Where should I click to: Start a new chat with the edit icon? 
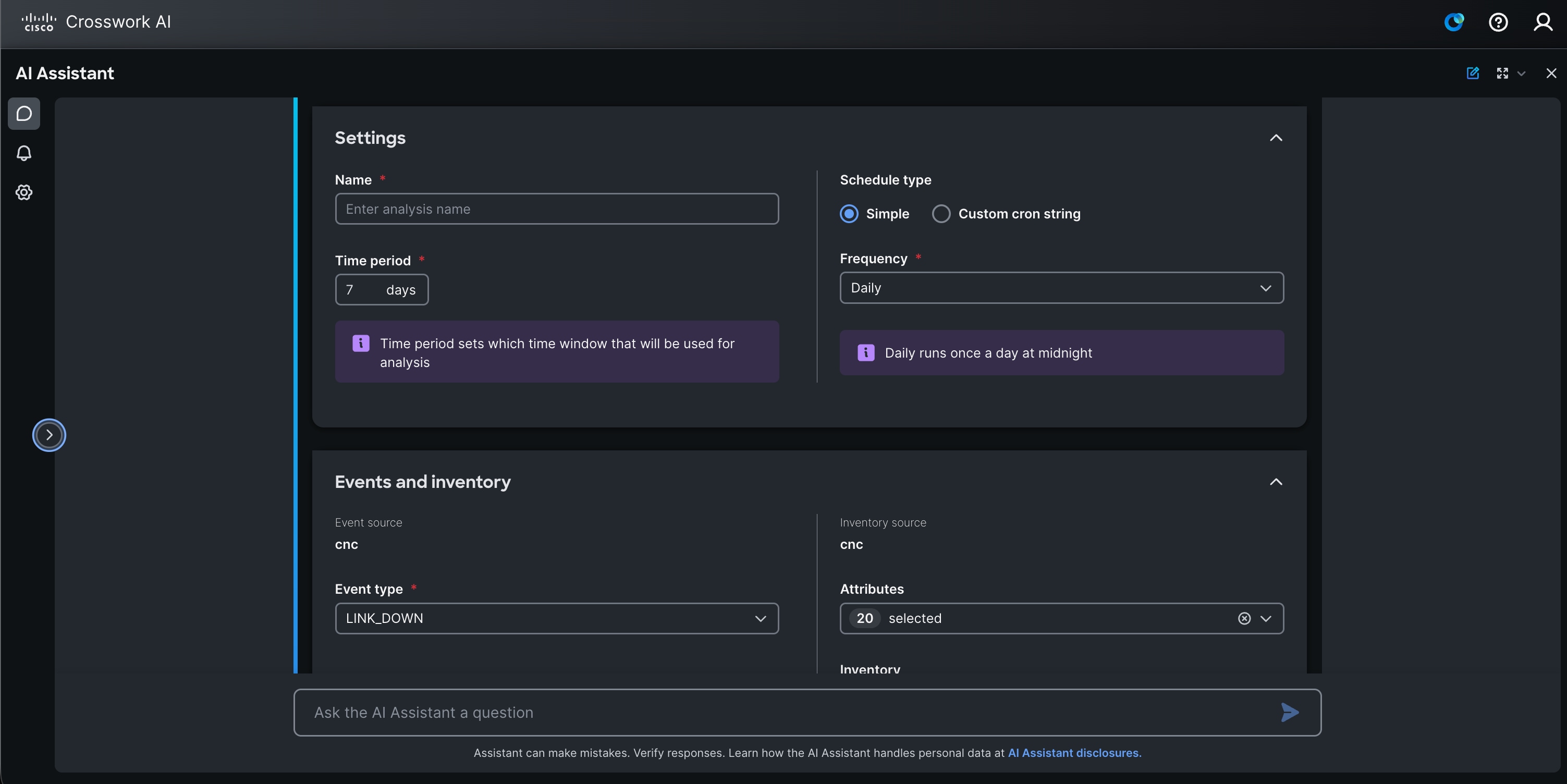pyautogui.click(x=1473, y=73)
